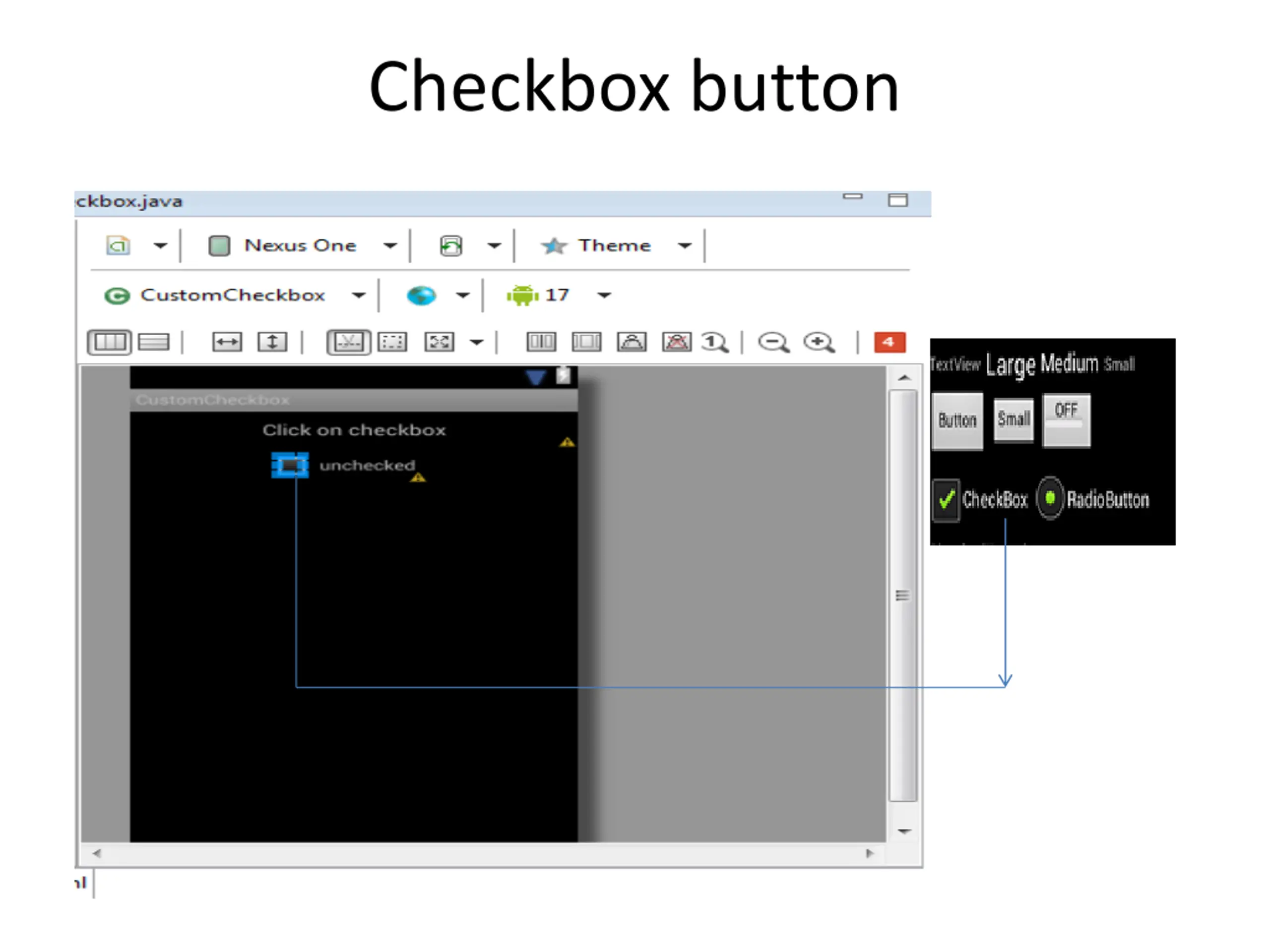
Task: Click the zoom out magnifier icon
Action: coord(773,343)
